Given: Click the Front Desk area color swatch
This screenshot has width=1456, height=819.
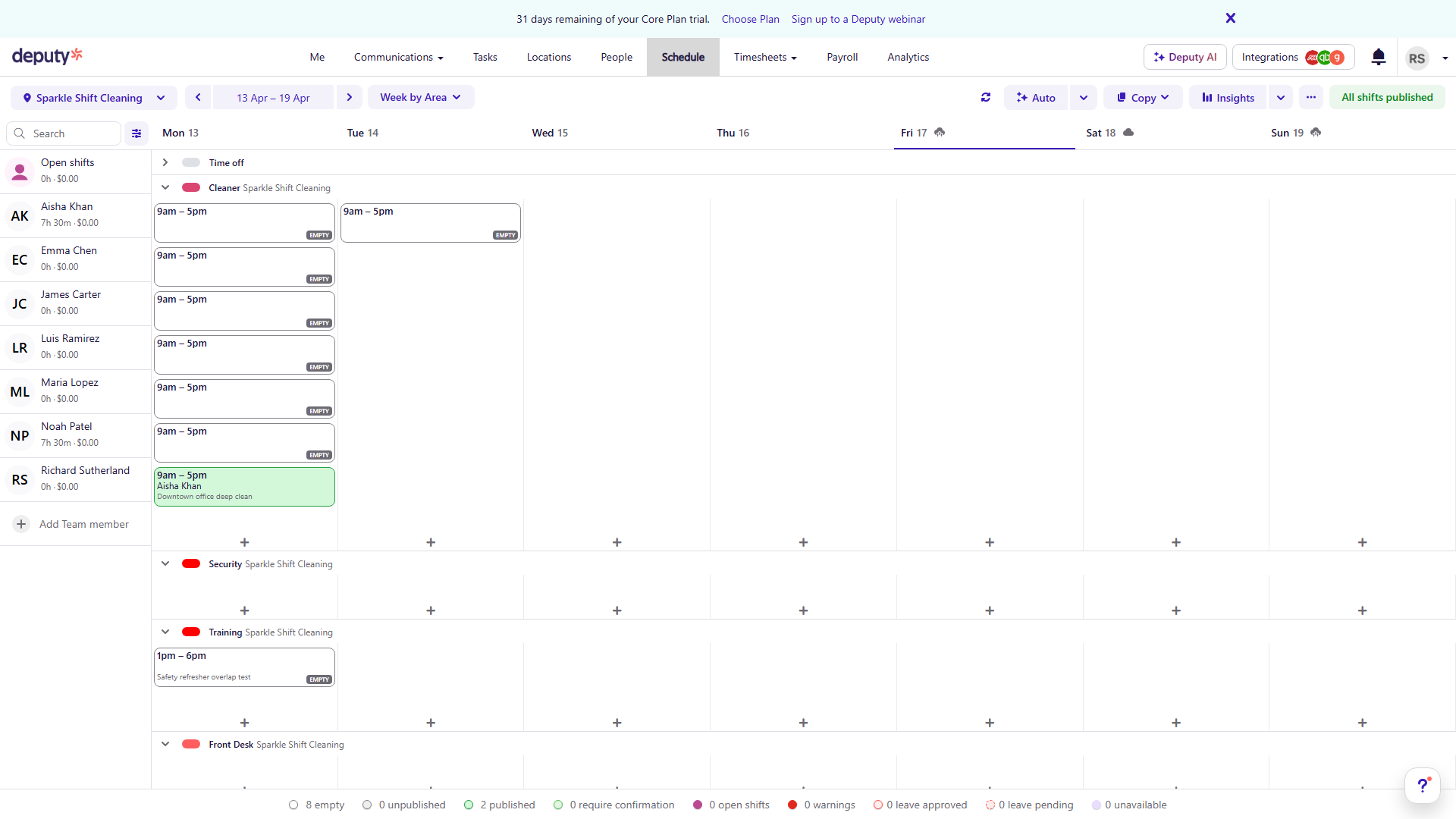Looking at the screenshot, I should [x=191, y=744].
